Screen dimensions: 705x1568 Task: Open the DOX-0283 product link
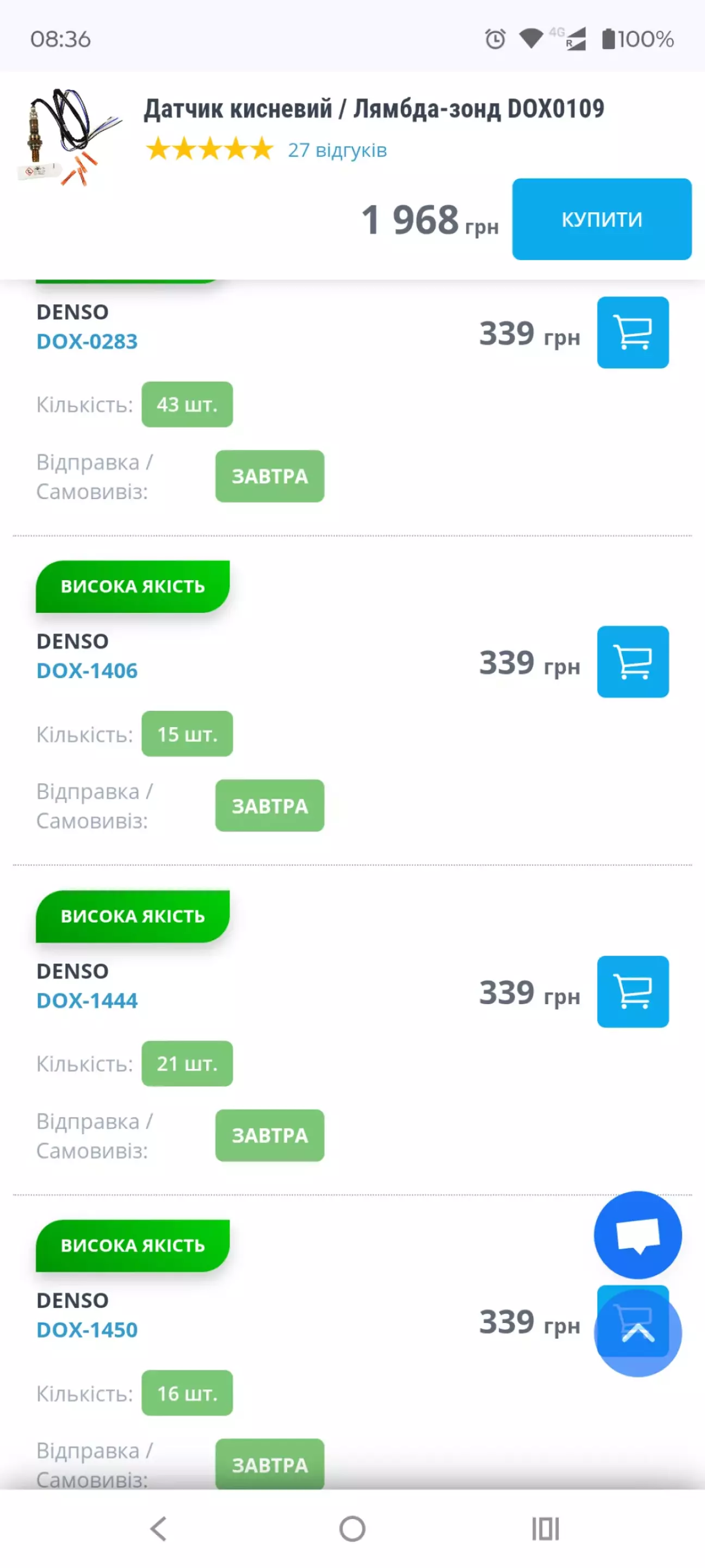click(87, 341)
